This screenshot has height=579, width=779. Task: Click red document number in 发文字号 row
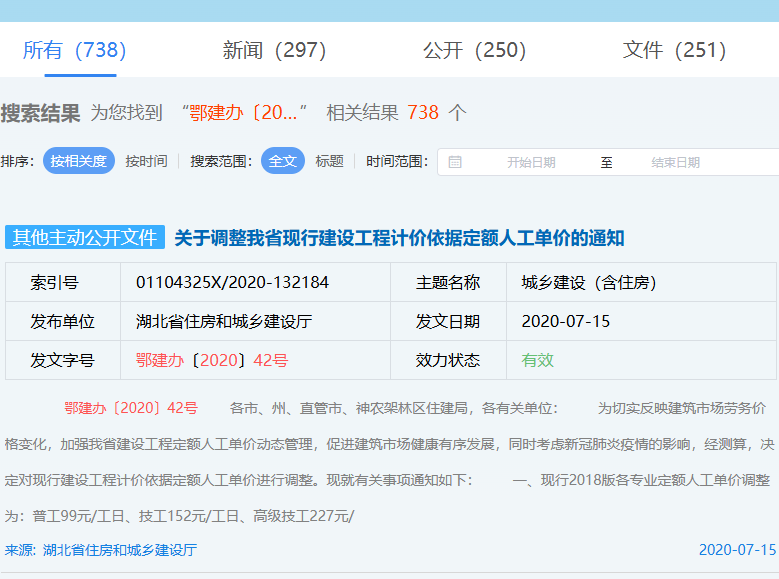pos(211,360)
